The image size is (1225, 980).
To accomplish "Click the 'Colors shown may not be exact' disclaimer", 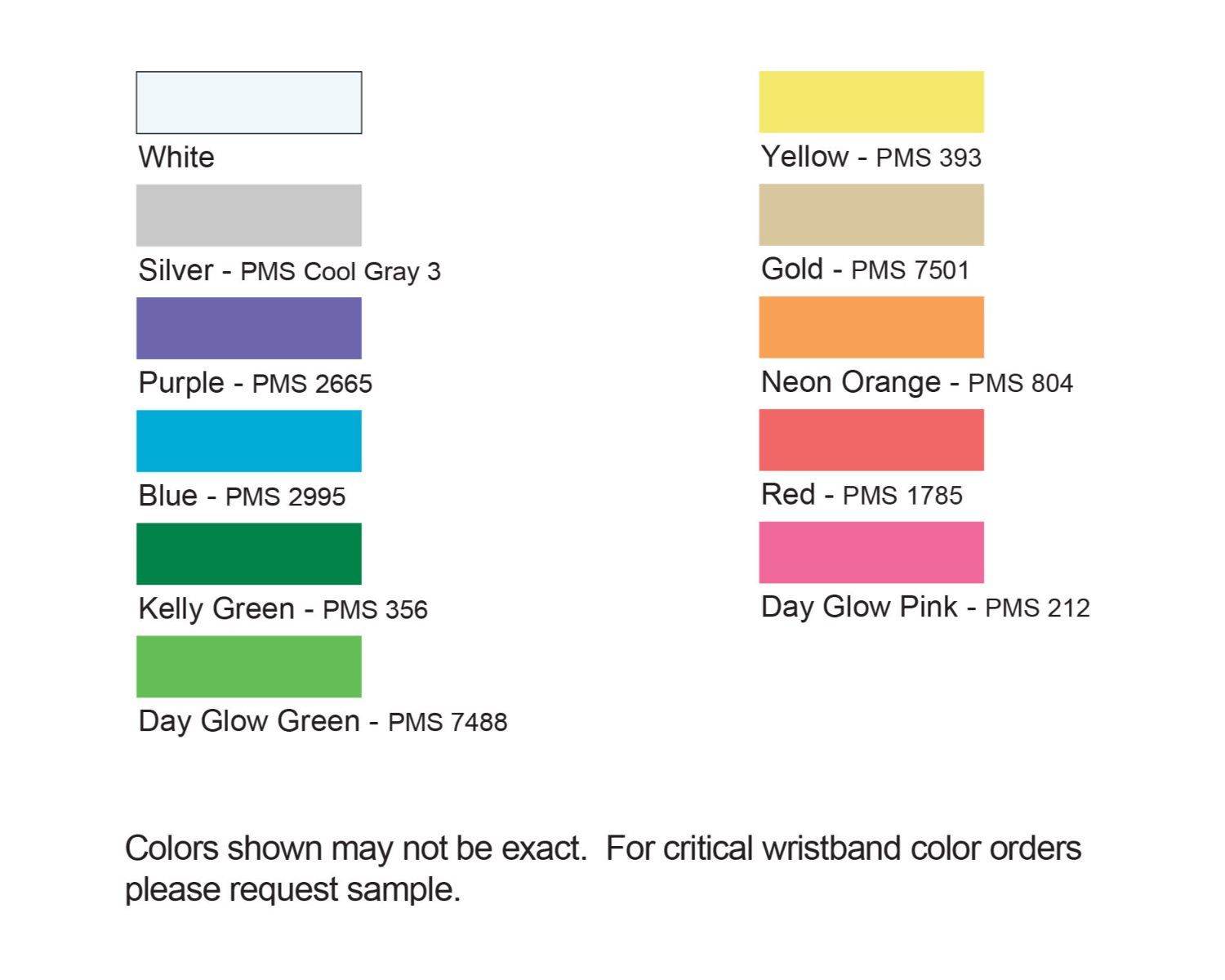I will coord(355,849).
